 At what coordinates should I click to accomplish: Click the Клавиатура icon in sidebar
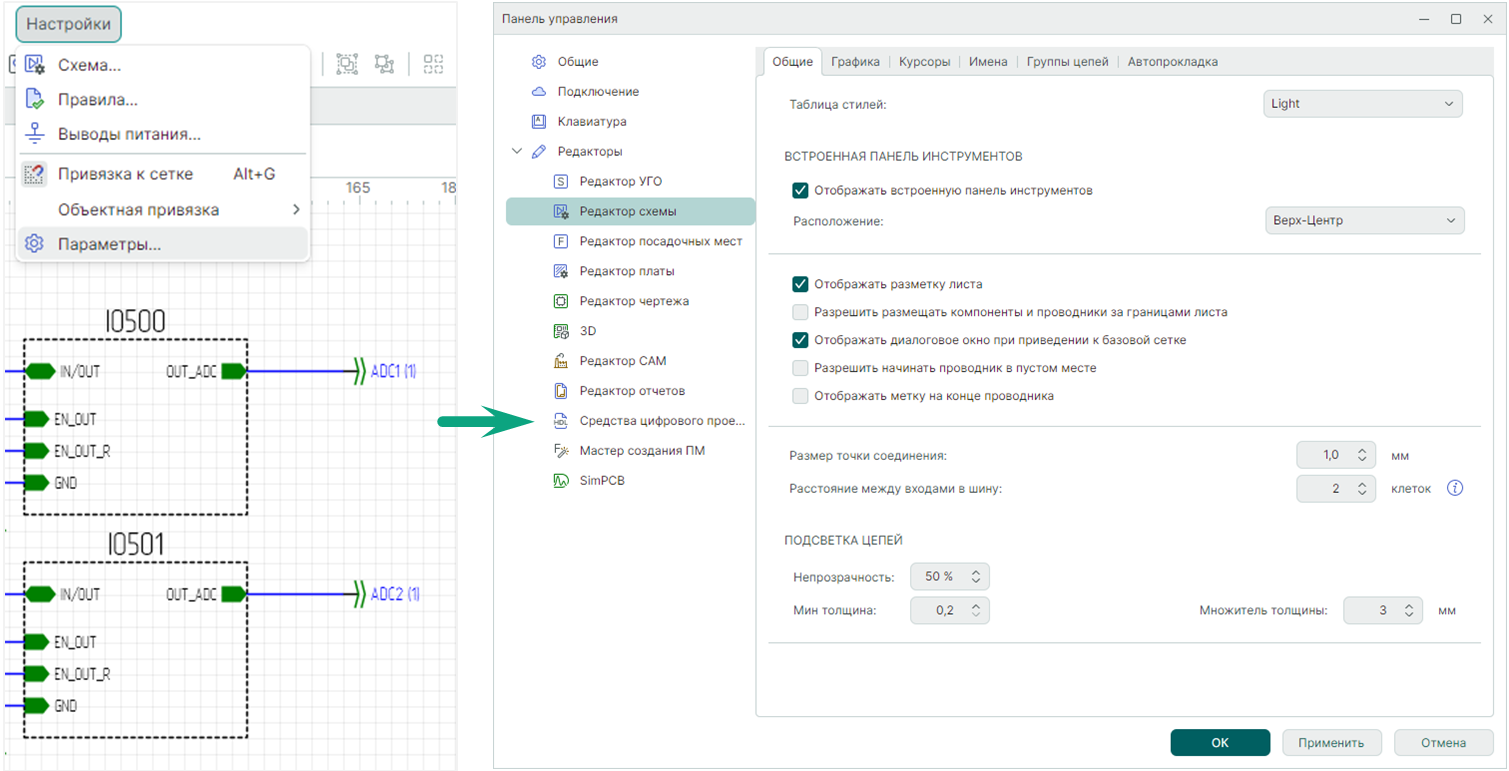539,121
